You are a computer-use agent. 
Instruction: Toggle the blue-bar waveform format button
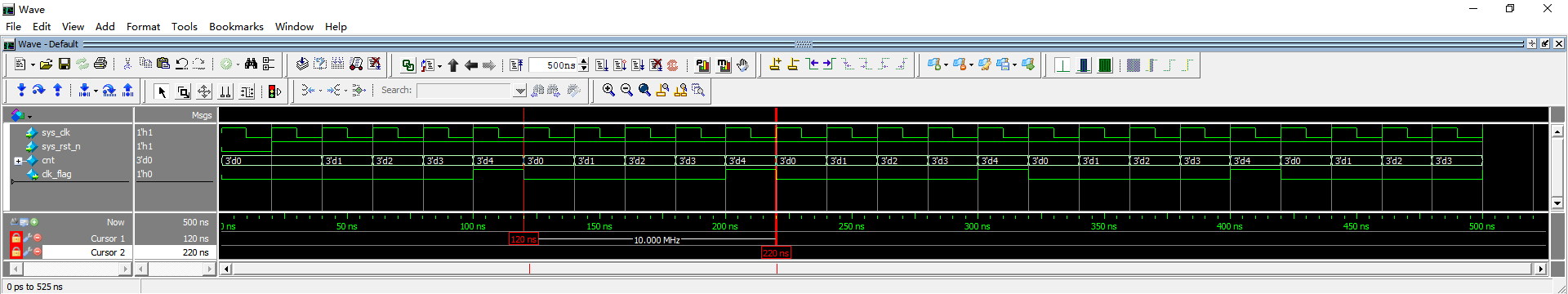[x=1084, y=65]
